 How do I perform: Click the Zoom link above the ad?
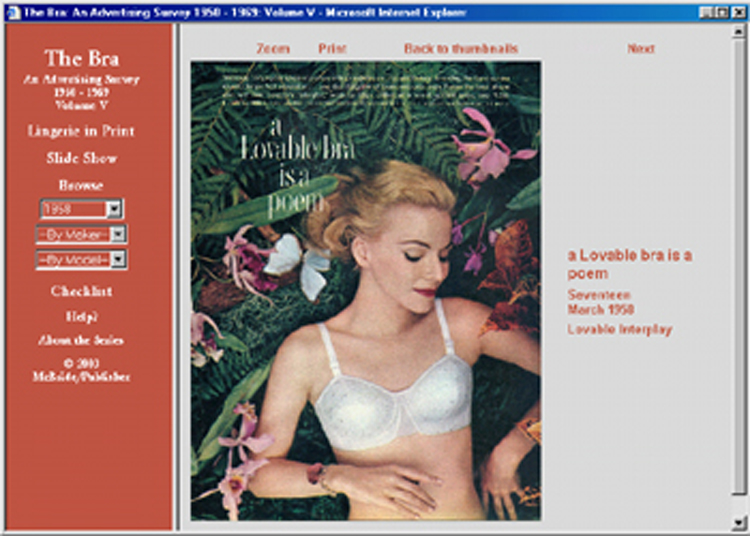pyautogui.click(x=273, y=49)
